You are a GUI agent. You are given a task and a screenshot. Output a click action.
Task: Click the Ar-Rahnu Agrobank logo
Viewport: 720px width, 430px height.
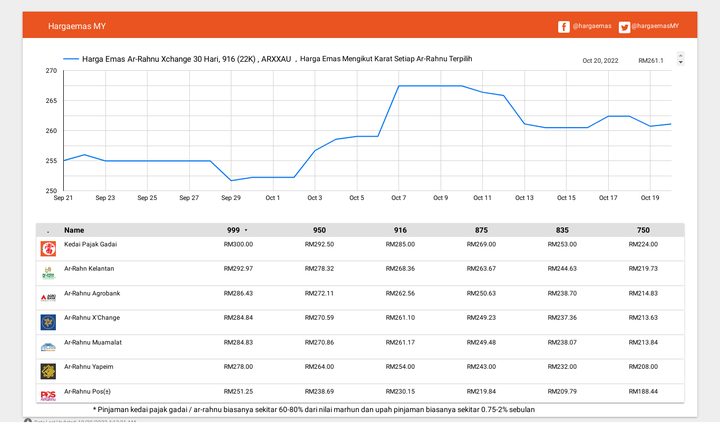(48, 298)
